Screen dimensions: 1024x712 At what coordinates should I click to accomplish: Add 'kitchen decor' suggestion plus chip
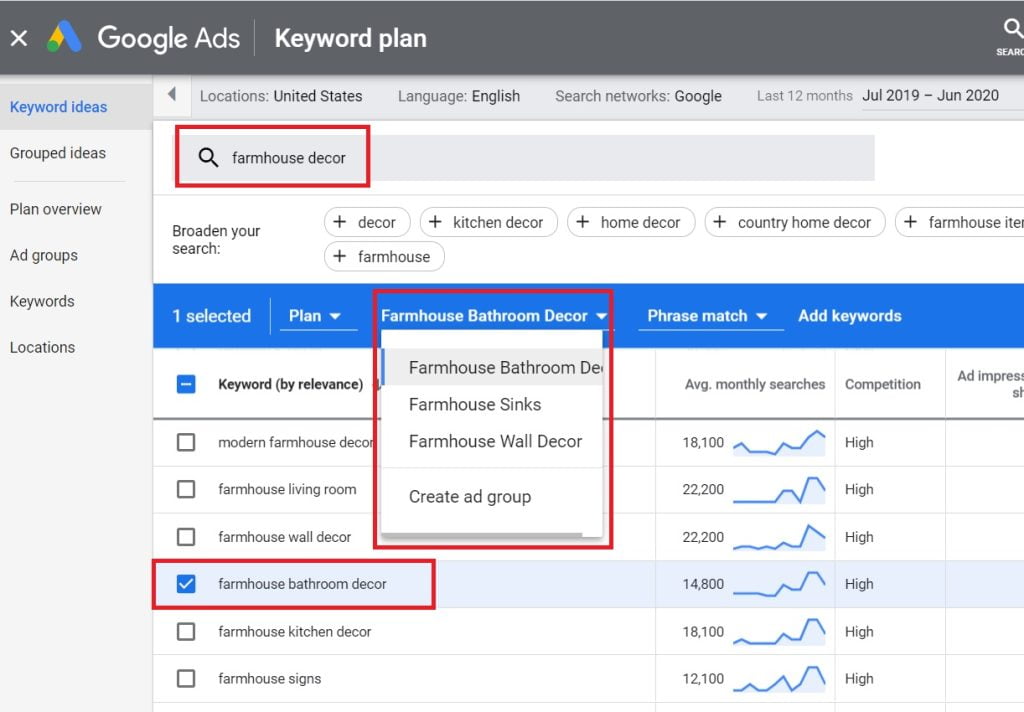point(487,222)
